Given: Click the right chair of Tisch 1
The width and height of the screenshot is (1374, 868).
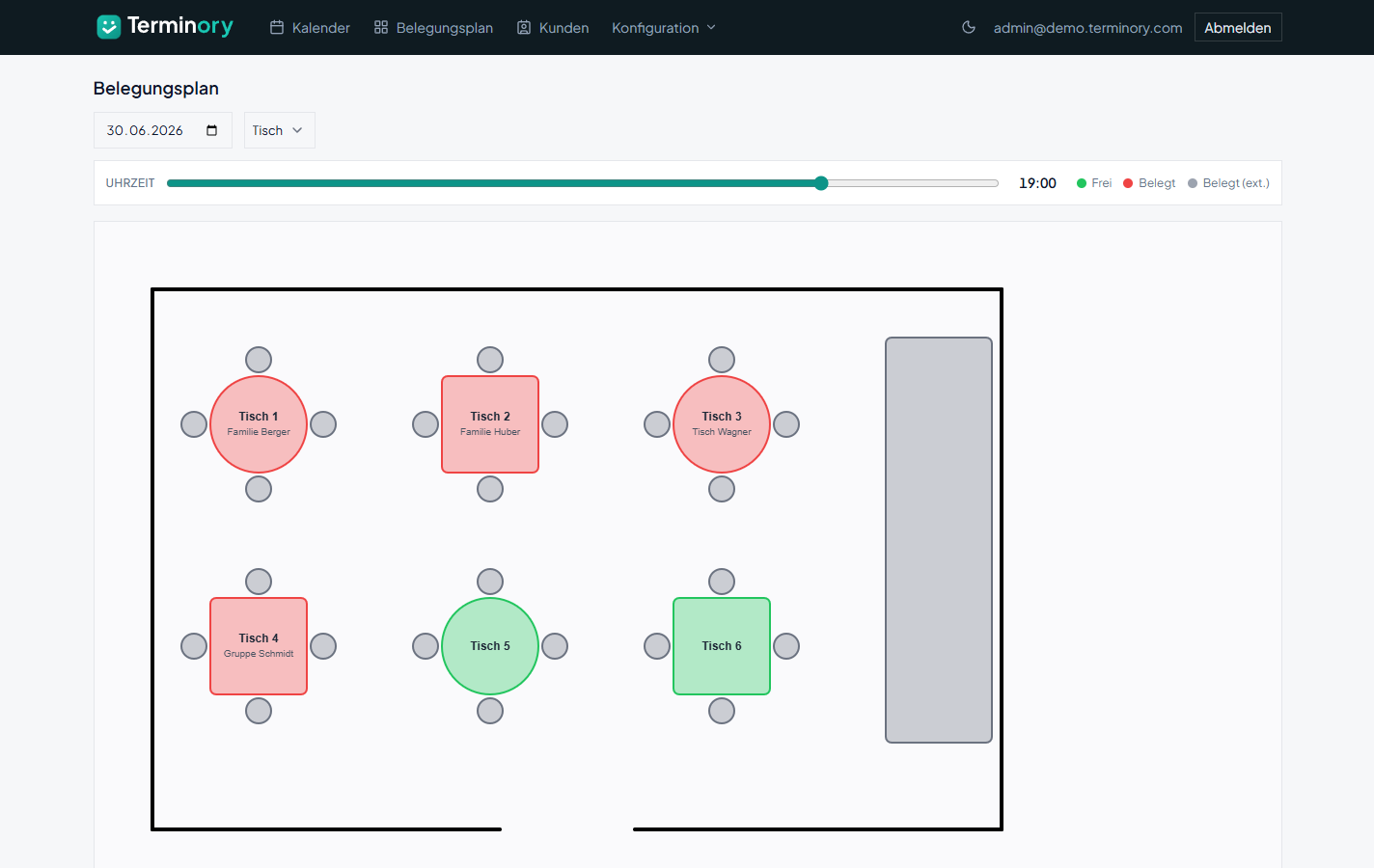Looking at the screenshot, I should [x=323, y=424].
